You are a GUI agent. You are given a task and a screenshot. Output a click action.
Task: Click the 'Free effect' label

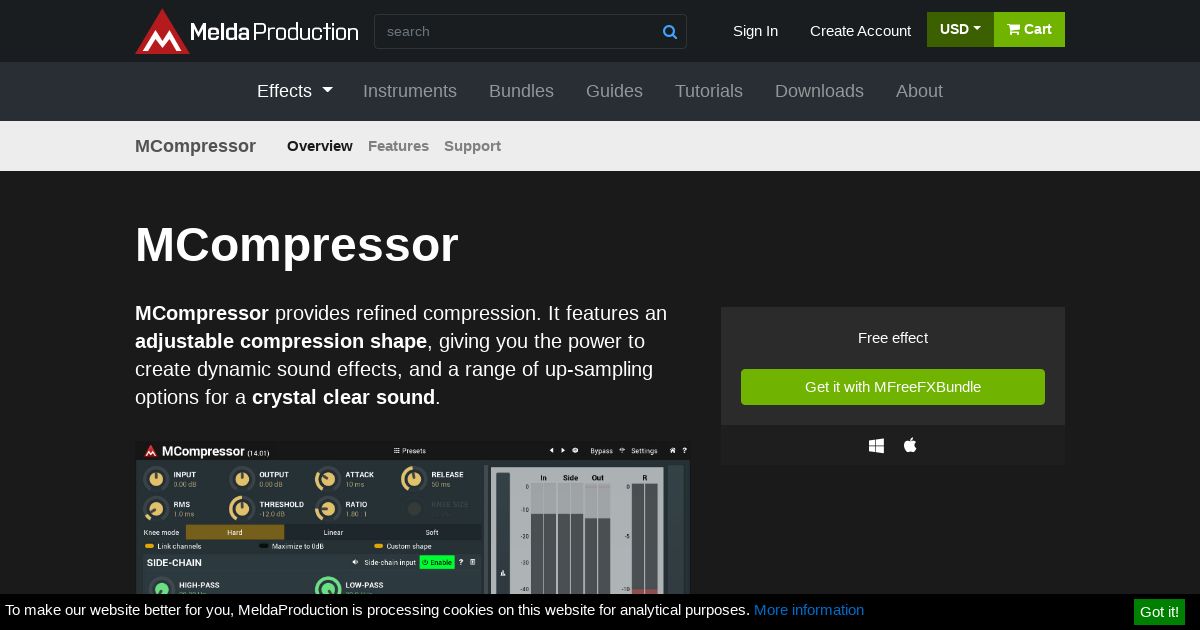893,338
